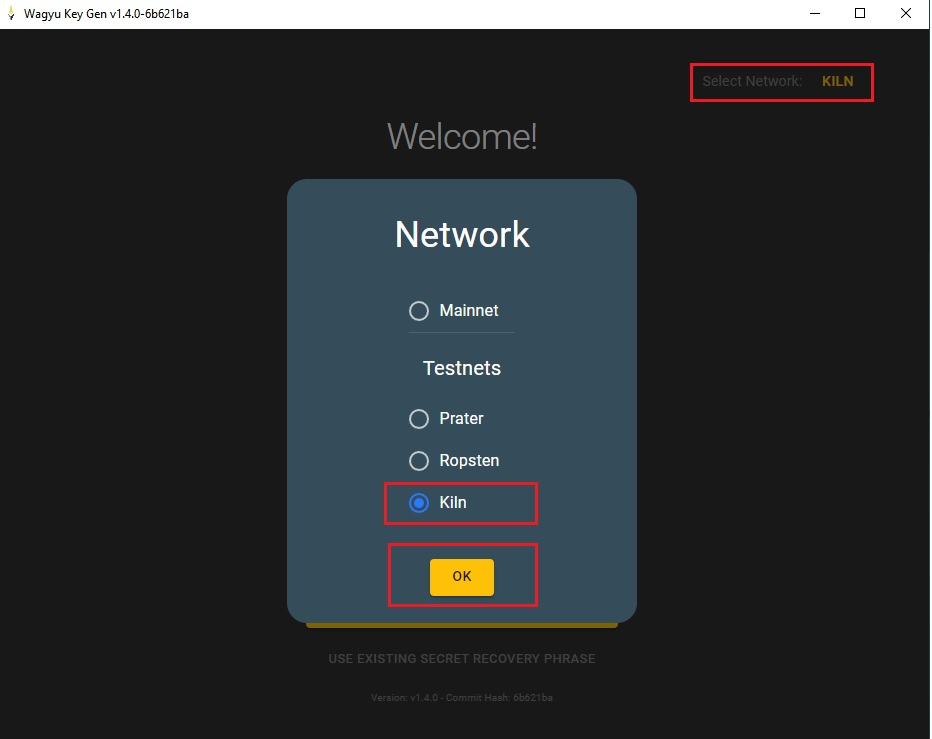Minimize the Wagyu Key Gen window

tap(815, 13)
